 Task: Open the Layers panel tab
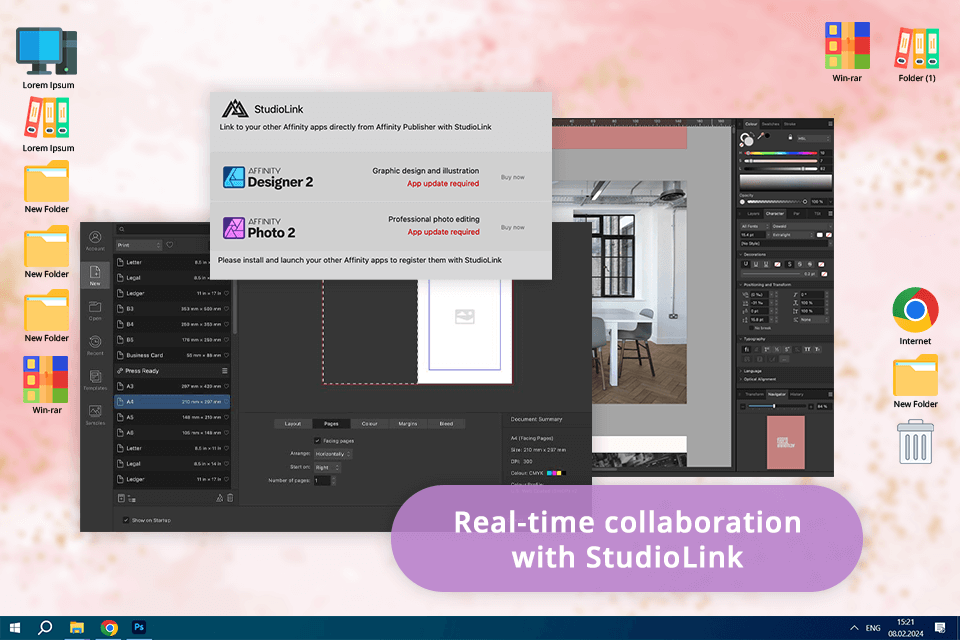[753, 214]
